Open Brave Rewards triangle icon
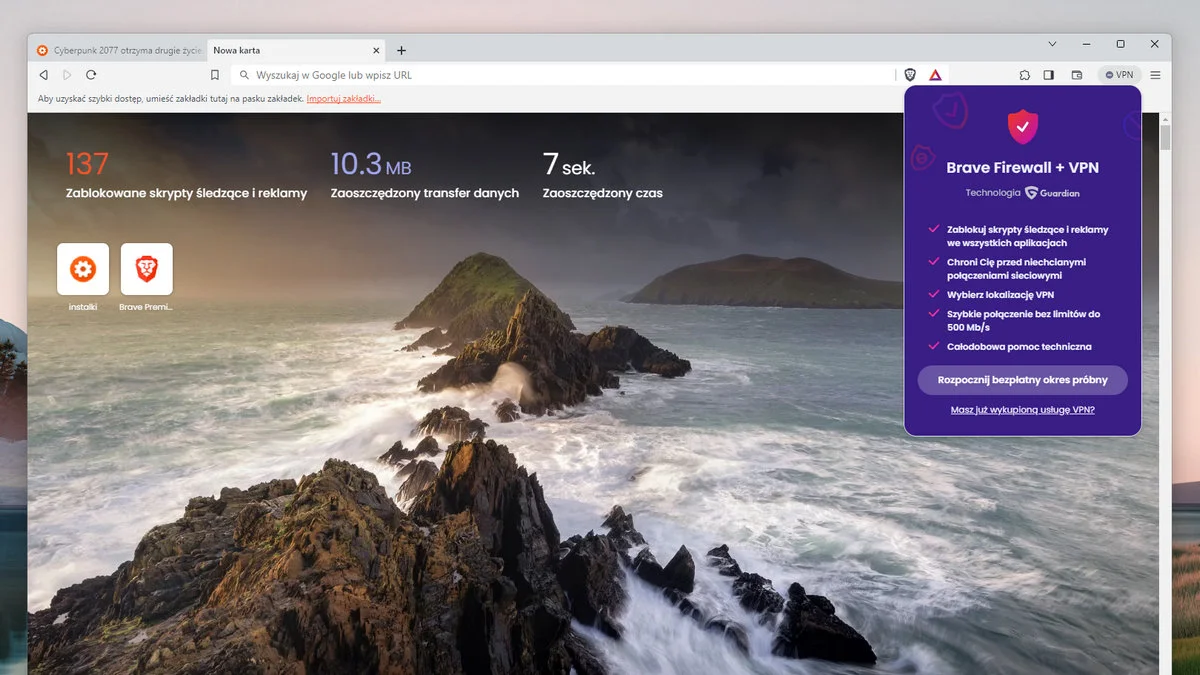The image size is (1200, 675). tap(934, 75)
